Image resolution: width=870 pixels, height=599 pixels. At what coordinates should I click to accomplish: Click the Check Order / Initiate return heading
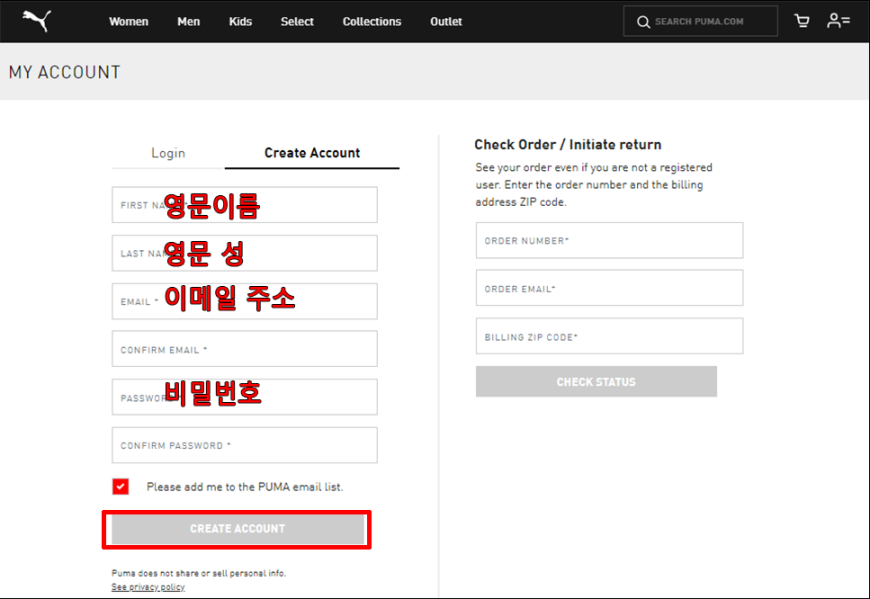(x=568, y=145)
